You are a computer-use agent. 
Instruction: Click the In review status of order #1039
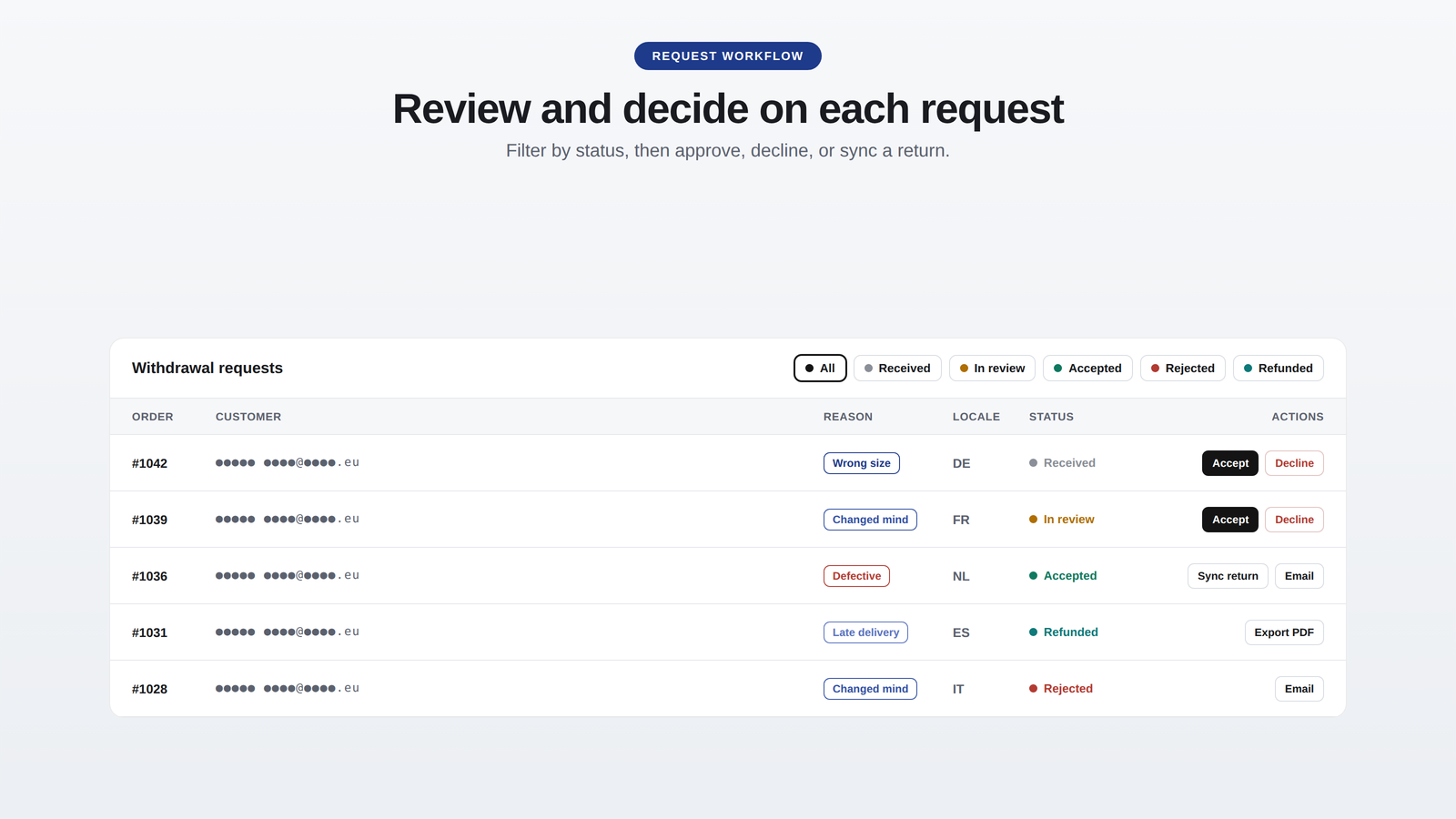coord(1062,520)
